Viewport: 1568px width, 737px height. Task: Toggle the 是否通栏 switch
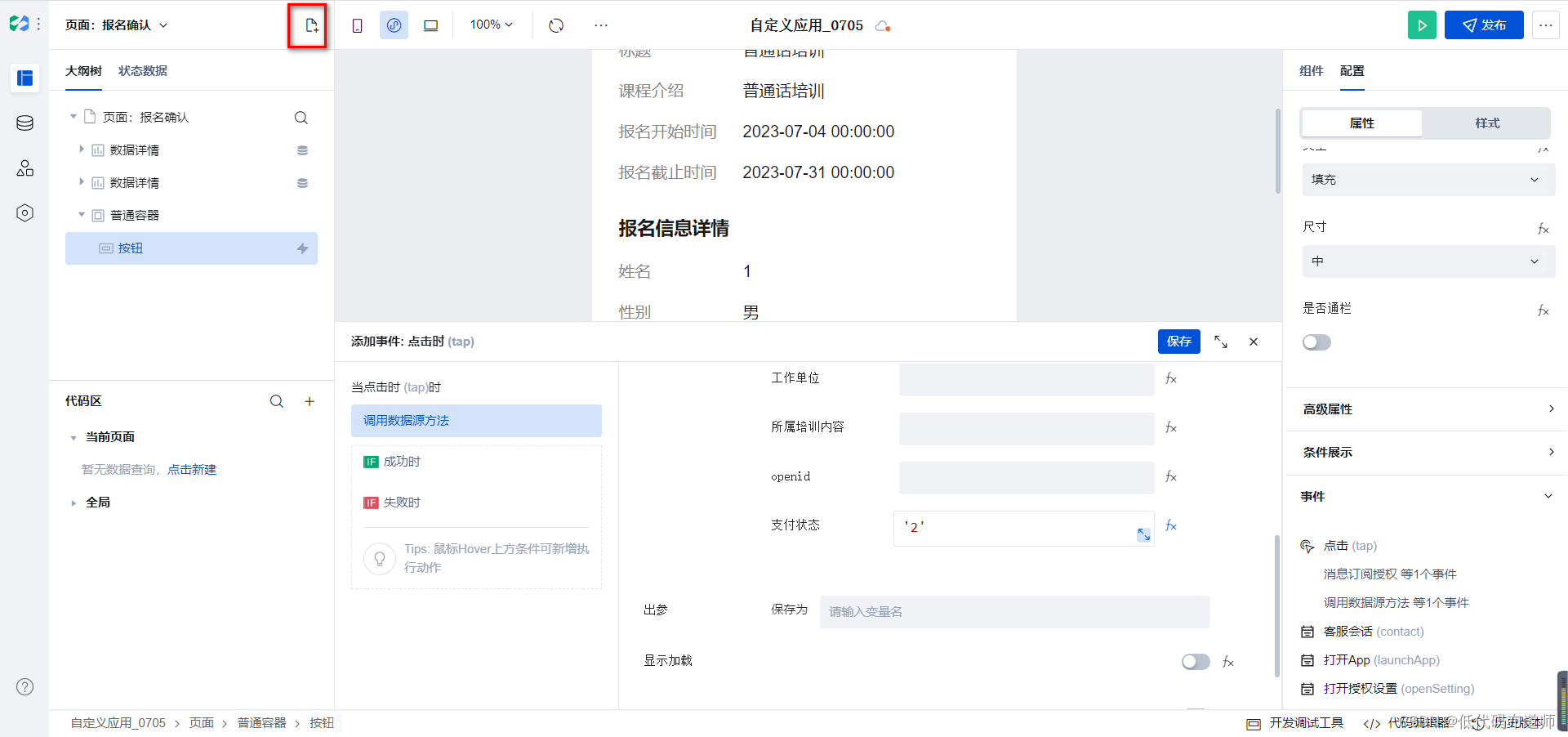coord(1316,342)
